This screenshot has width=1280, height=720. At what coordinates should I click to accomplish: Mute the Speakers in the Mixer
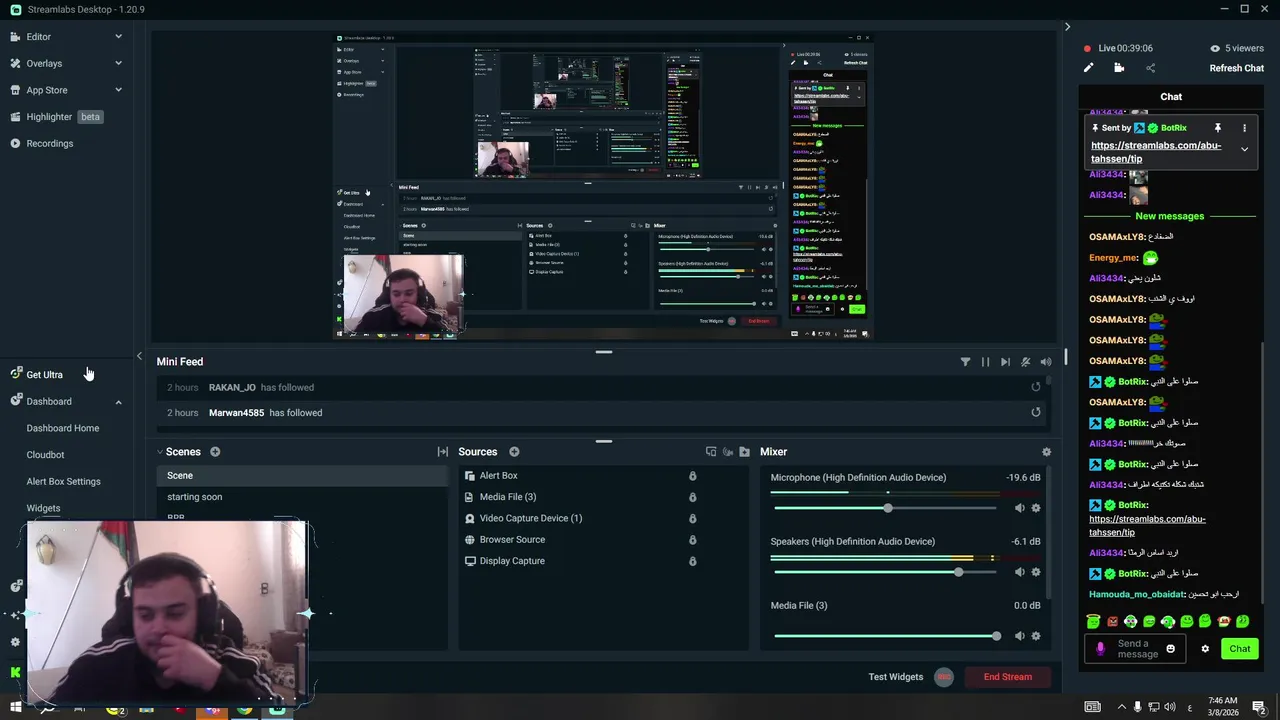tap(1019, 572)
